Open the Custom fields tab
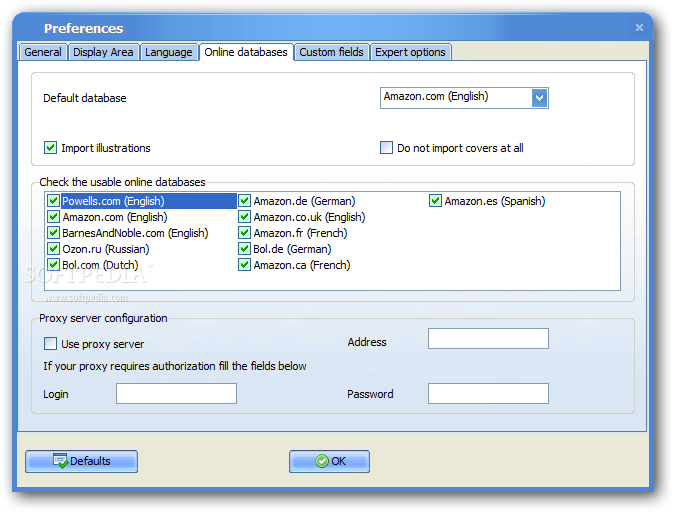The image size is (674, 512). tap(331, 52)
